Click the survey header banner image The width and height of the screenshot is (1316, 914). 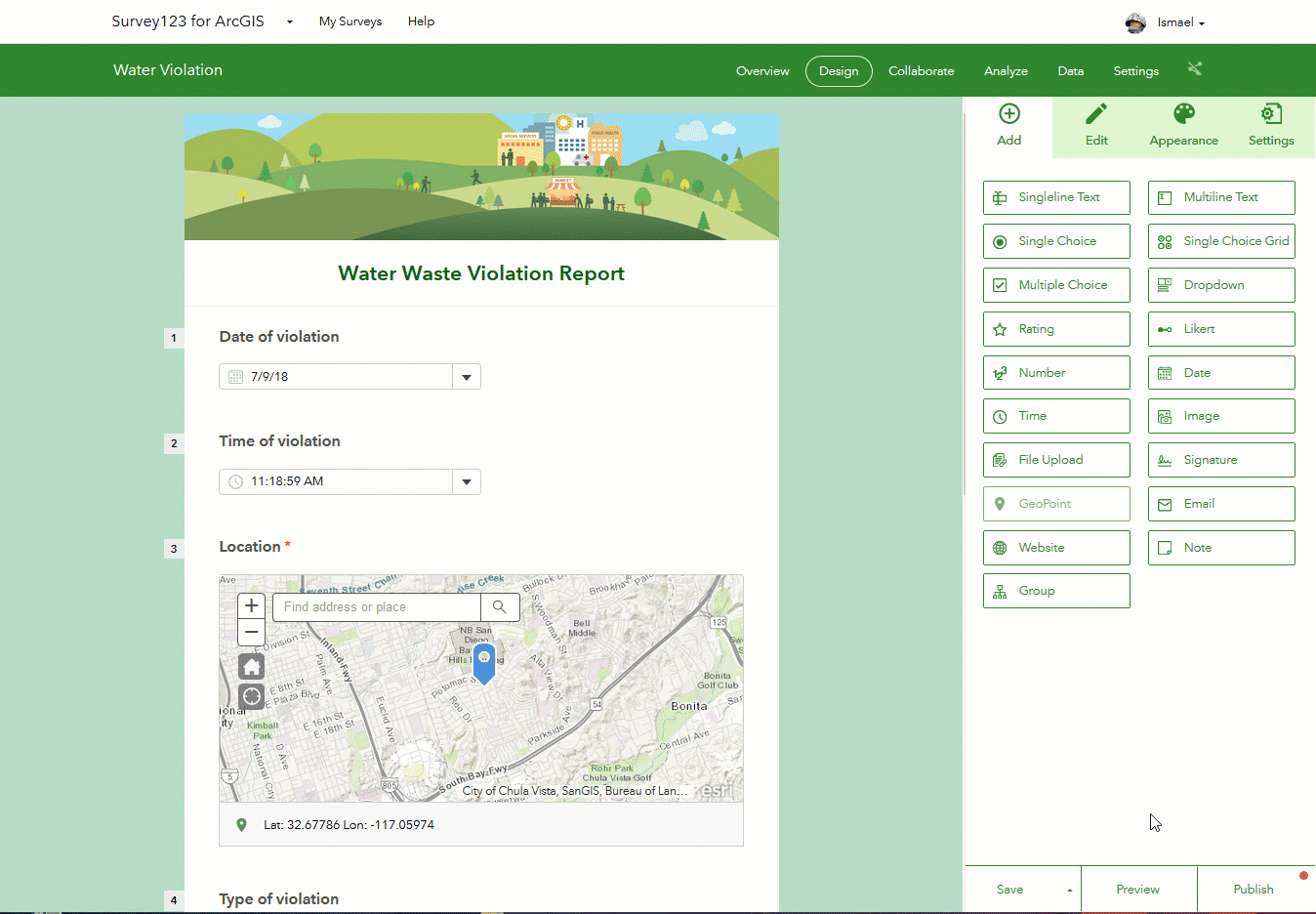point(481,176)
